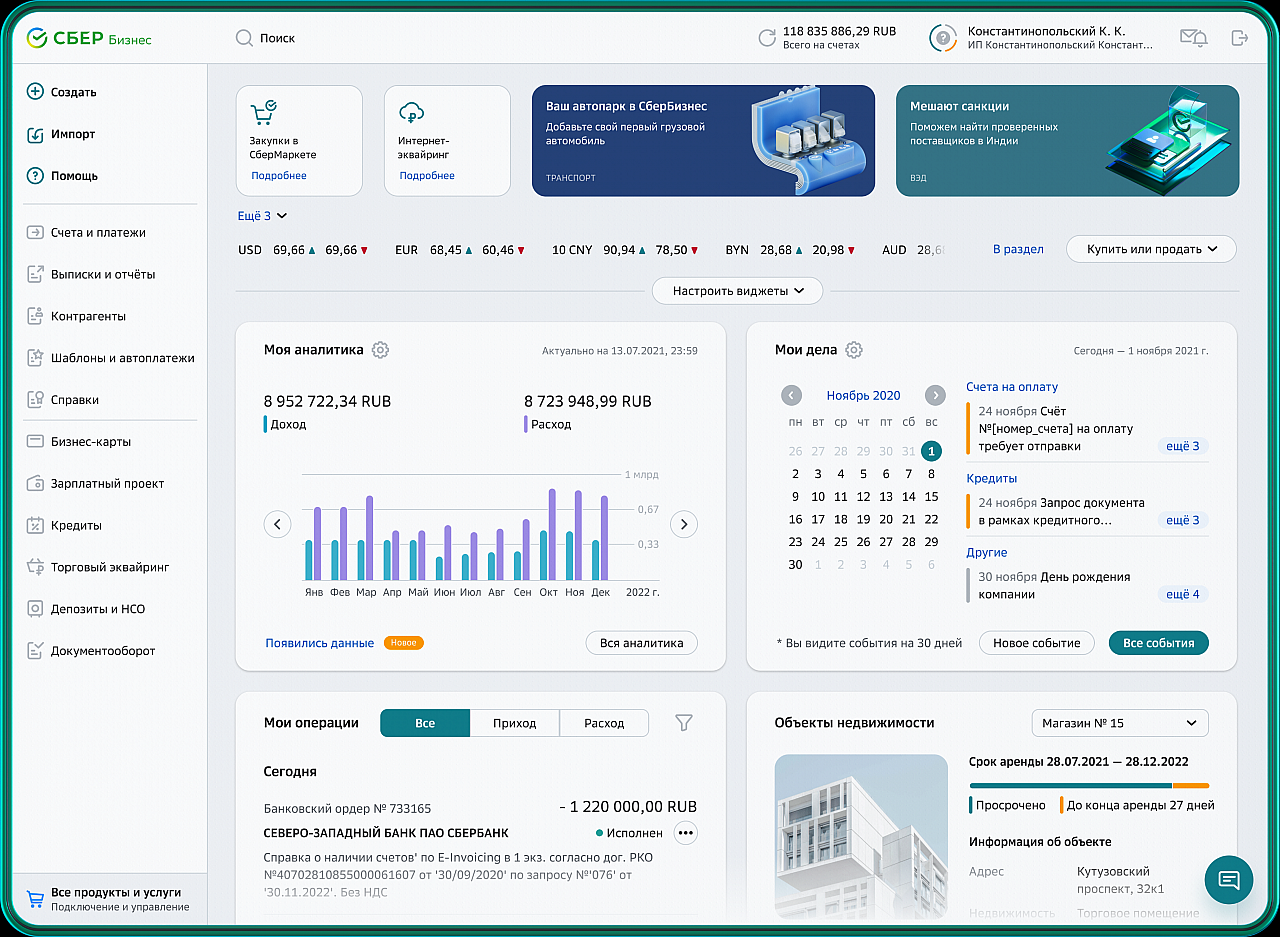Click the logout icon in header
The width and height of the screenshot is (1280, 937).
point(1240,38)
